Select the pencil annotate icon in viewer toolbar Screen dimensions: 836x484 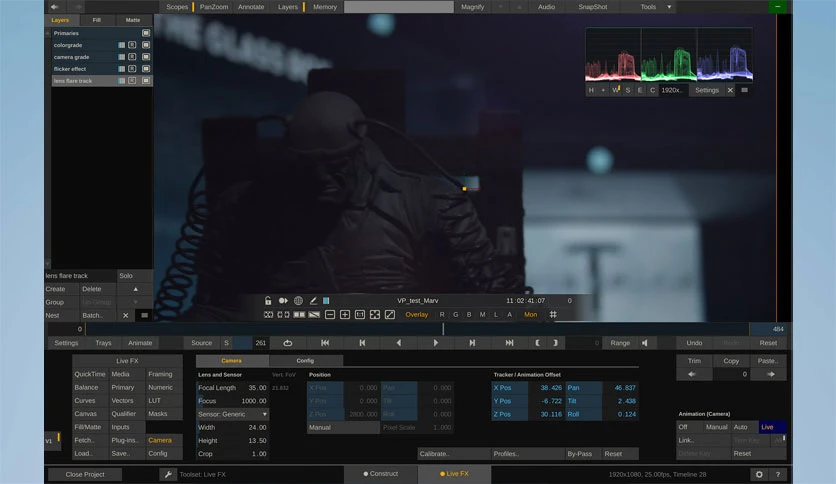313,301
